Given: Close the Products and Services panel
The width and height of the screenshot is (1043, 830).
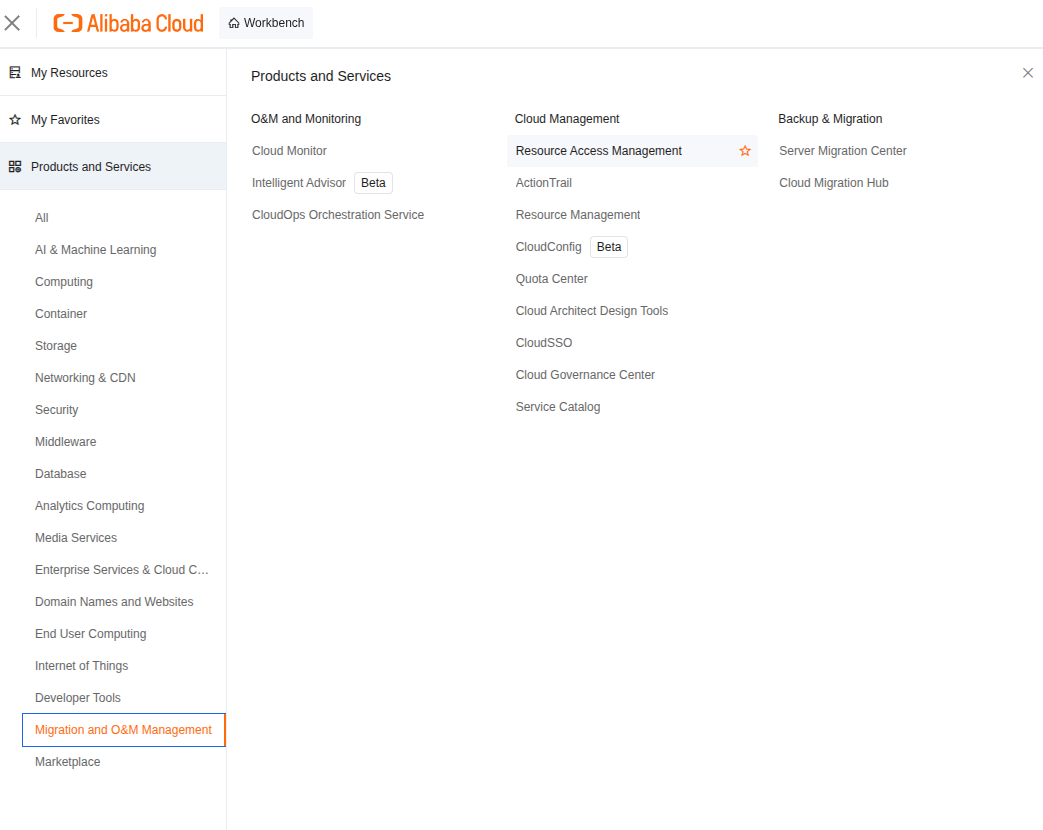Looking at the screenshot, I should tap(1028, 73).
